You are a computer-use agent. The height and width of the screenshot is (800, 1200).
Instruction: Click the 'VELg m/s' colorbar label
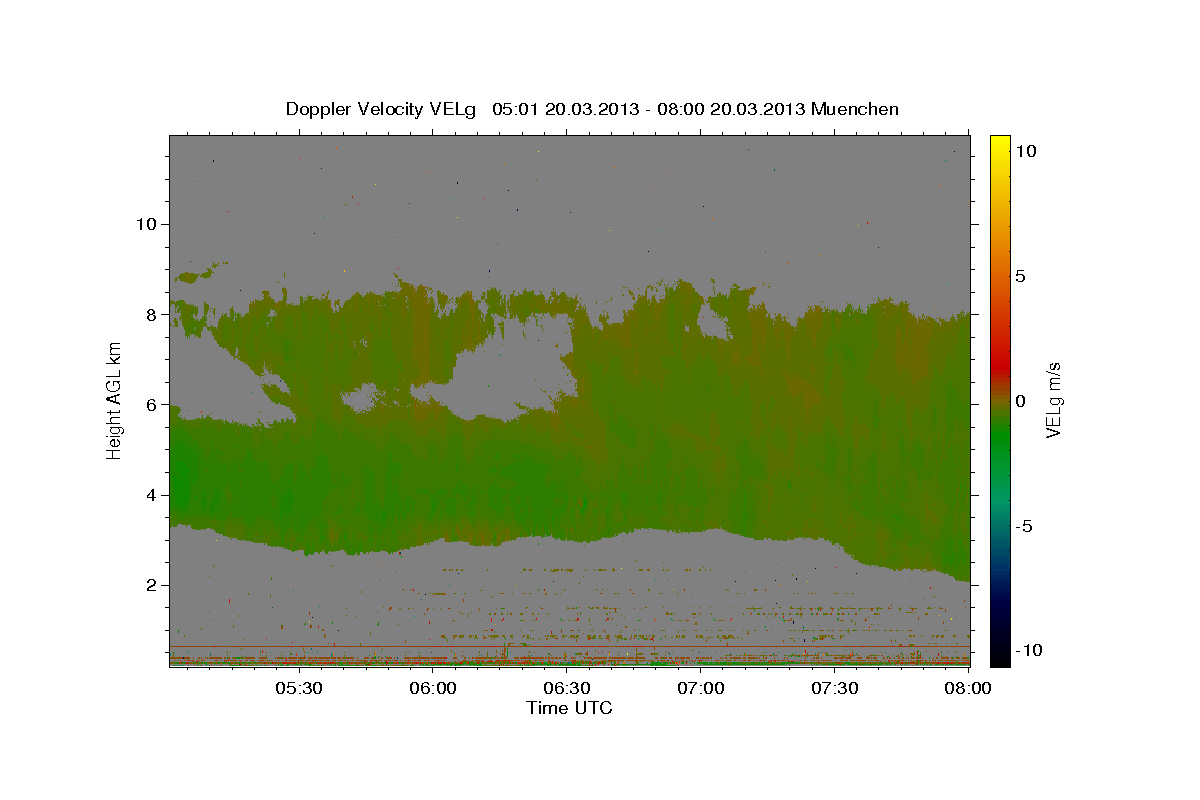pos(1054,400)
